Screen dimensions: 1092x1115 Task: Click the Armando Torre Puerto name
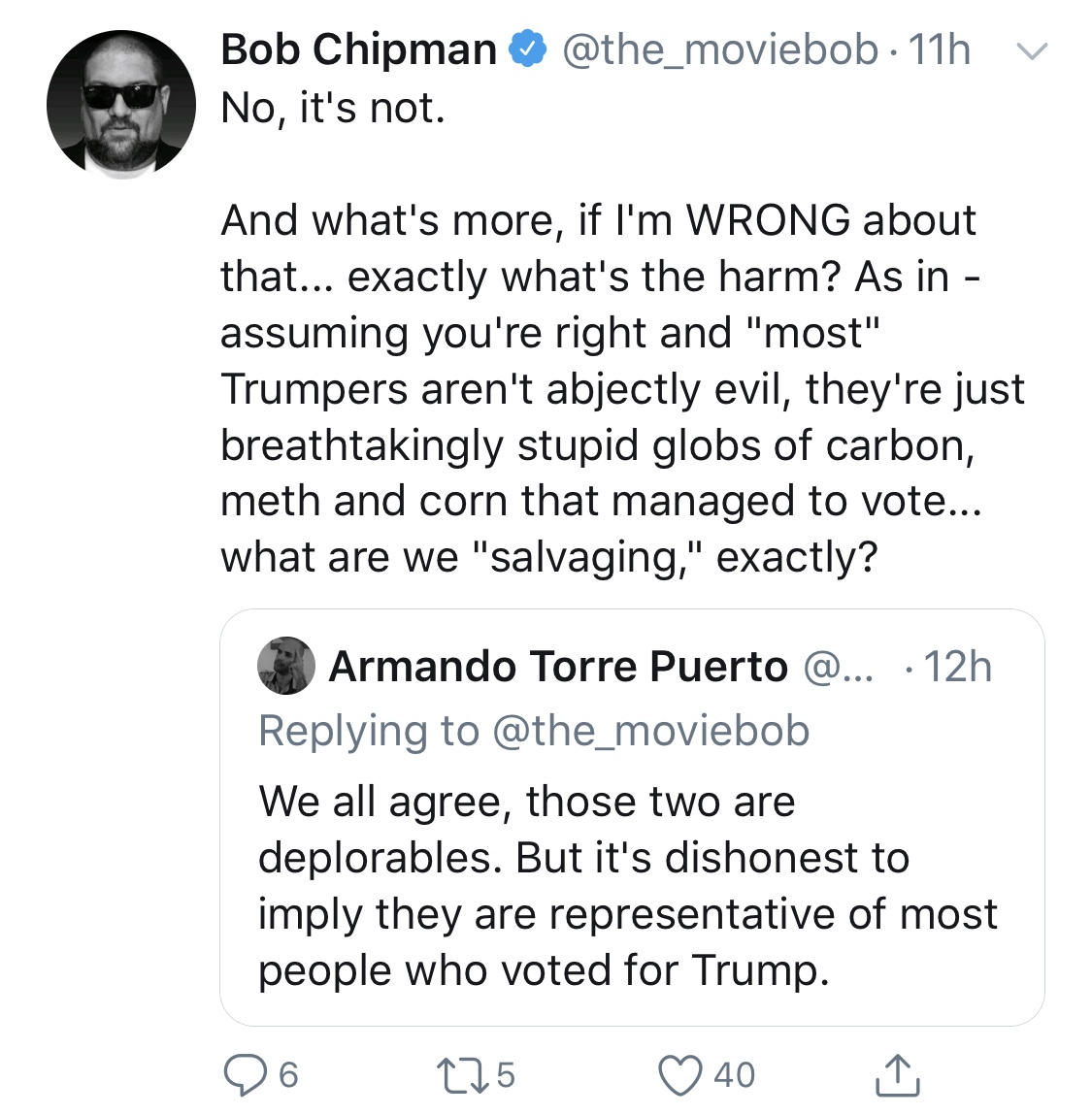pyautogui.click(x=558, y=667)
